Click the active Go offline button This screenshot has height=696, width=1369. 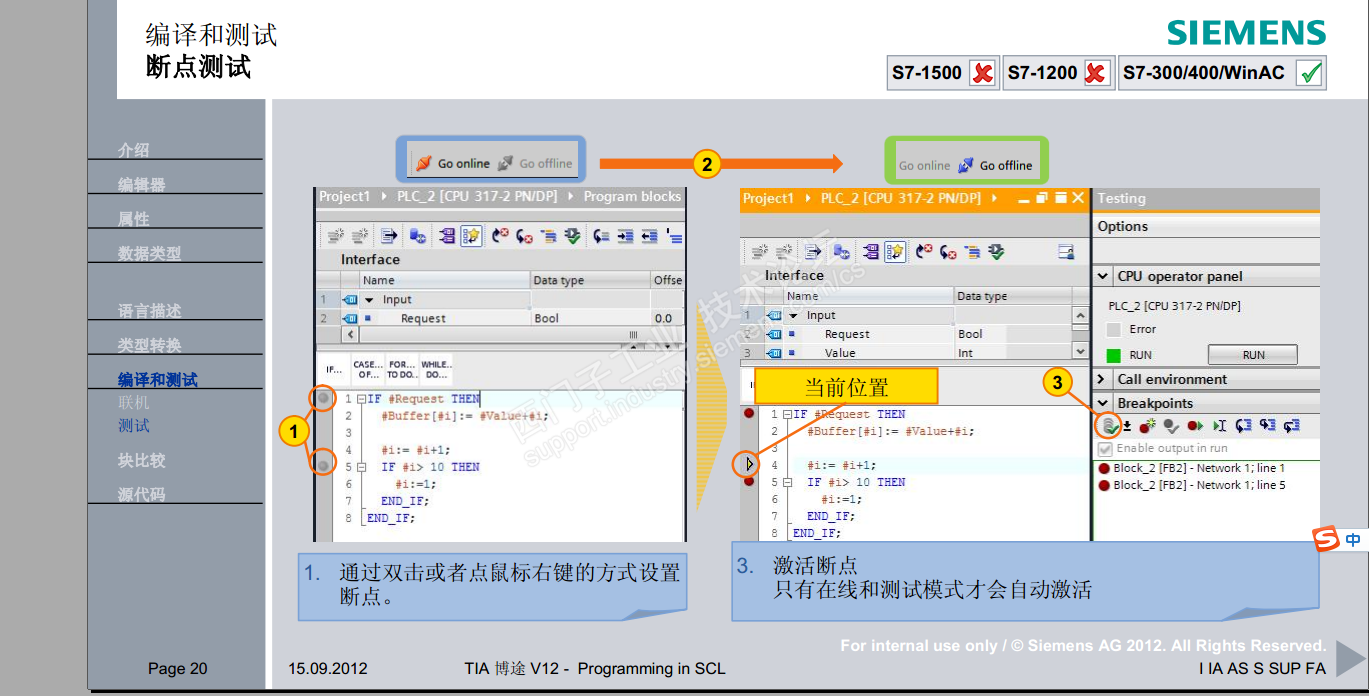(x=995, y=165)
